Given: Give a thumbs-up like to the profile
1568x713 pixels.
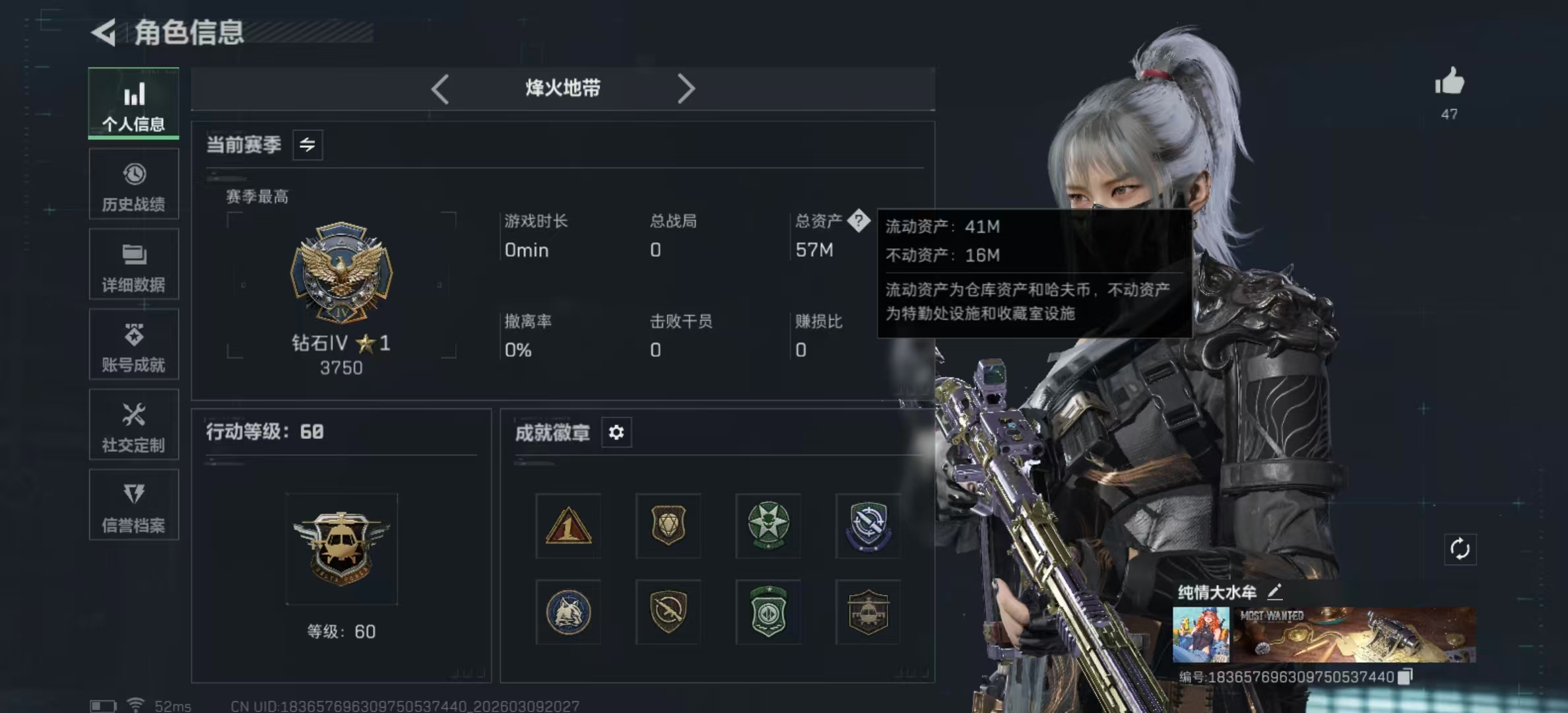Looking at the screenshot, I should point(1449,83).
